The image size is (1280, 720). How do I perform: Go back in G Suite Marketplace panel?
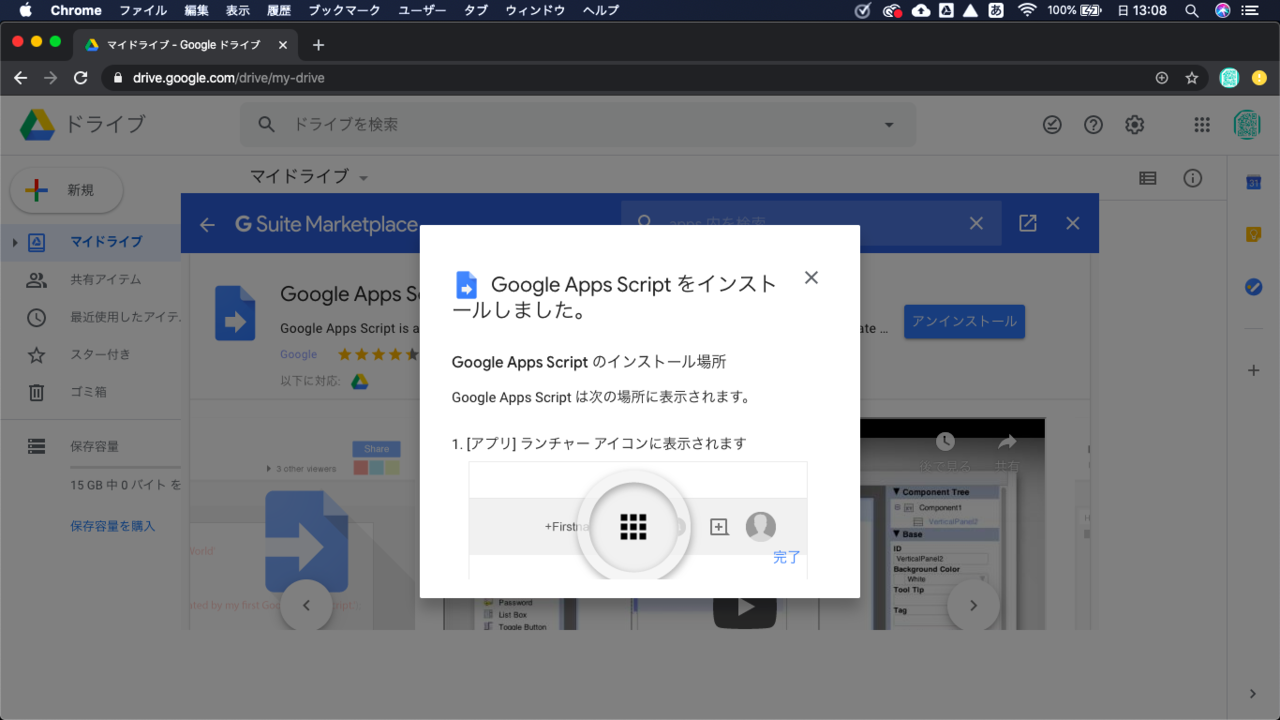207,224
